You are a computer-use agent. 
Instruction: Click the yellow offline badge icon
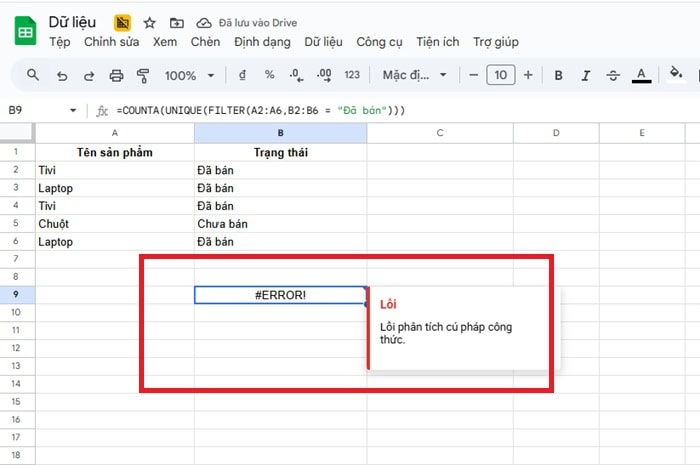click(x=122, y=23)
